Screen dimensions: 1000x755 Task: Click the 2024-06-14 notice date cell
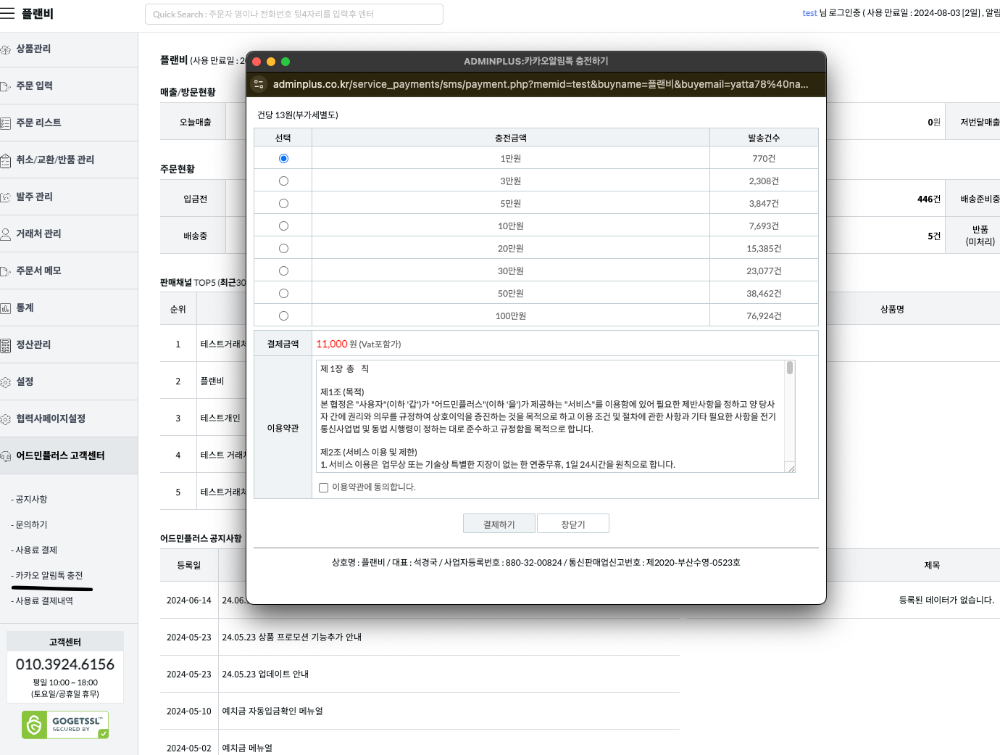pyautogui.click(x=189, y=600)
